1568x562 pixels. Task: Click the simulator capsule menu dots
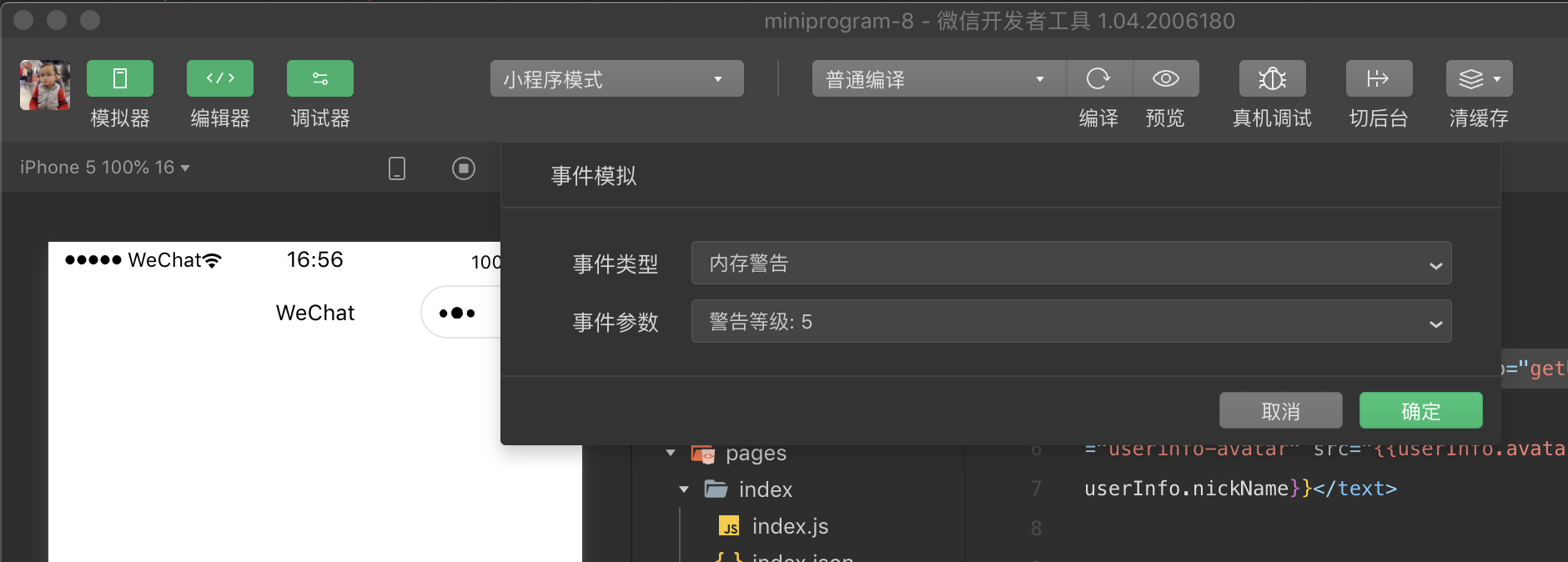(457, 313)
